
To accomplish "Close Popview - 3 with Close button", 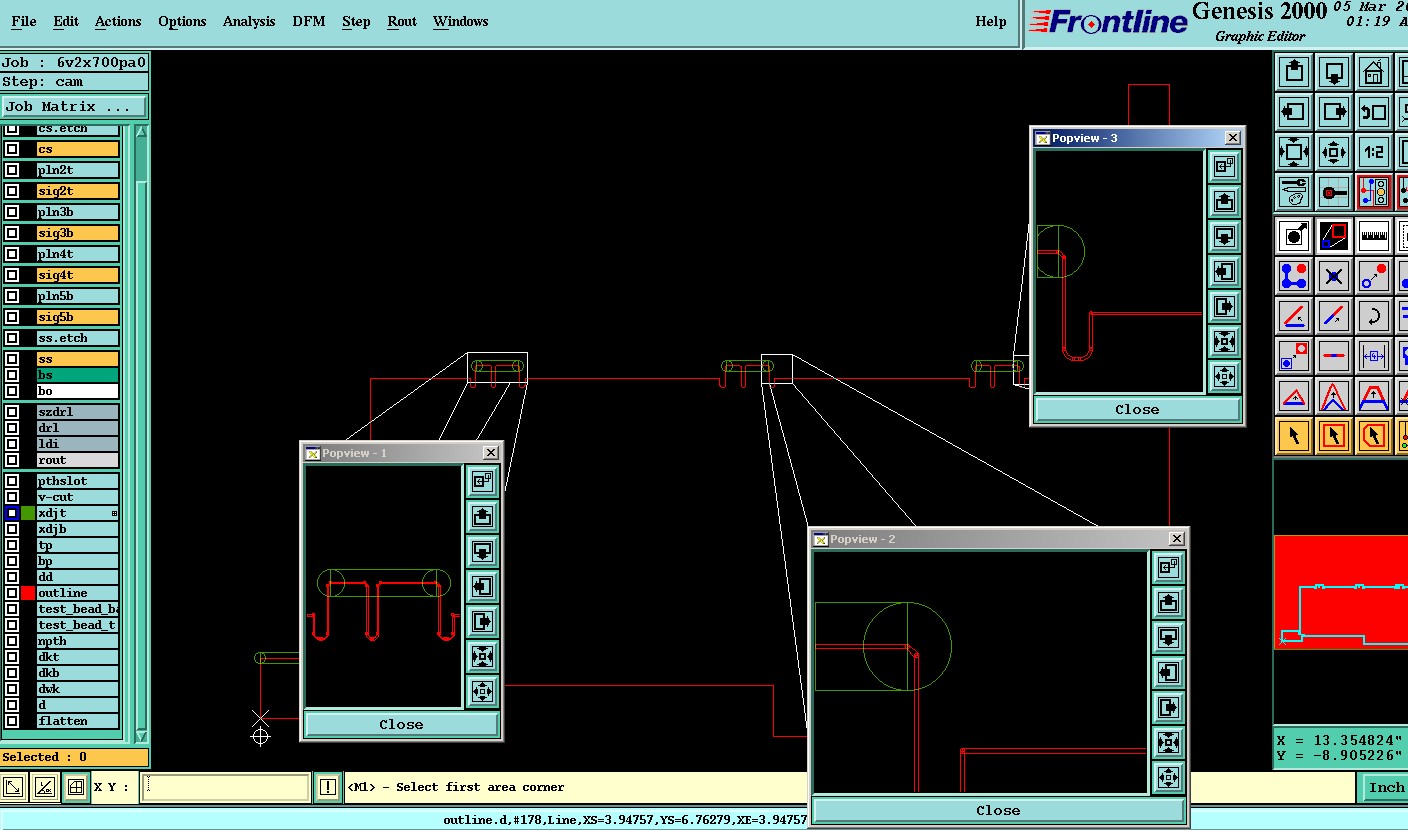I will [1137, 409].
